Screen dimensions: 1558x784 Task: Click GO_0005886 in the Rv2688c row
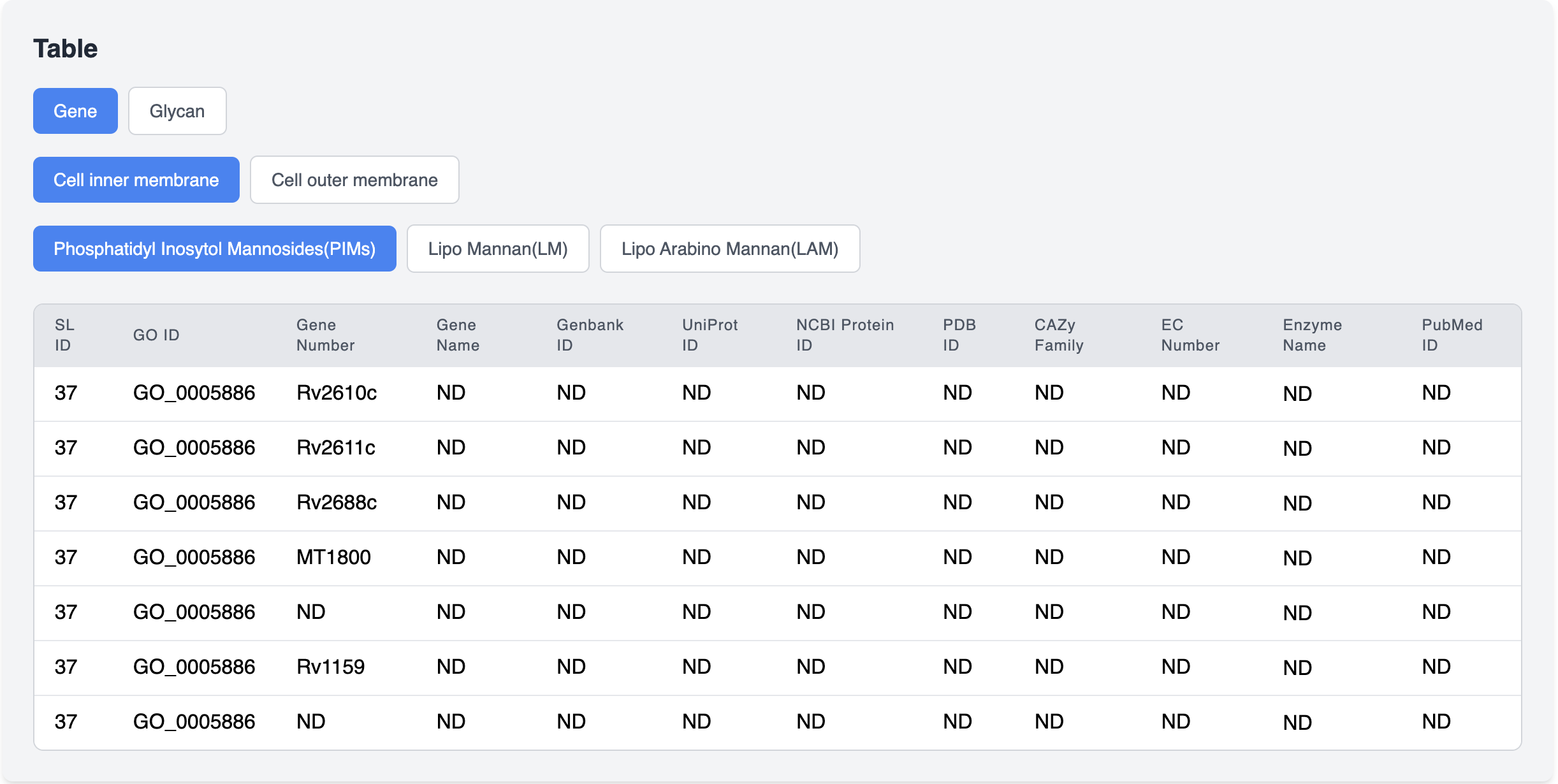194,502
